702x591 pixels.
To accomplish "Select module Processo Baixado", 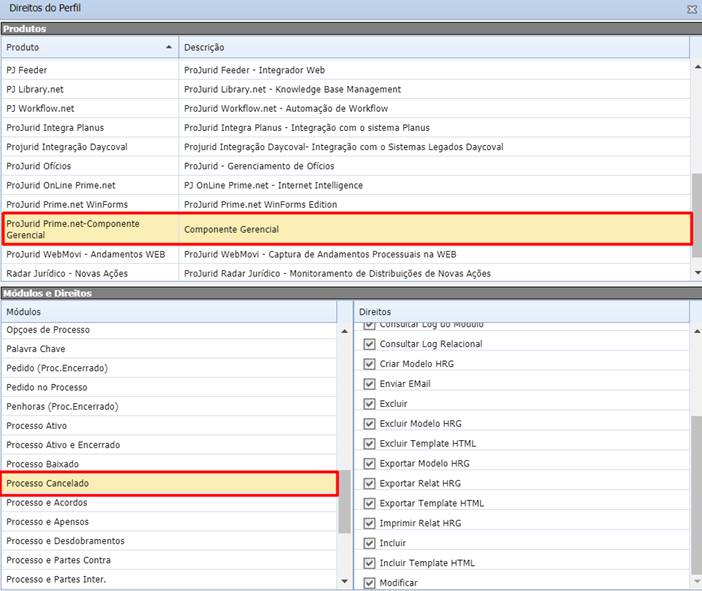I will (168, 464).
